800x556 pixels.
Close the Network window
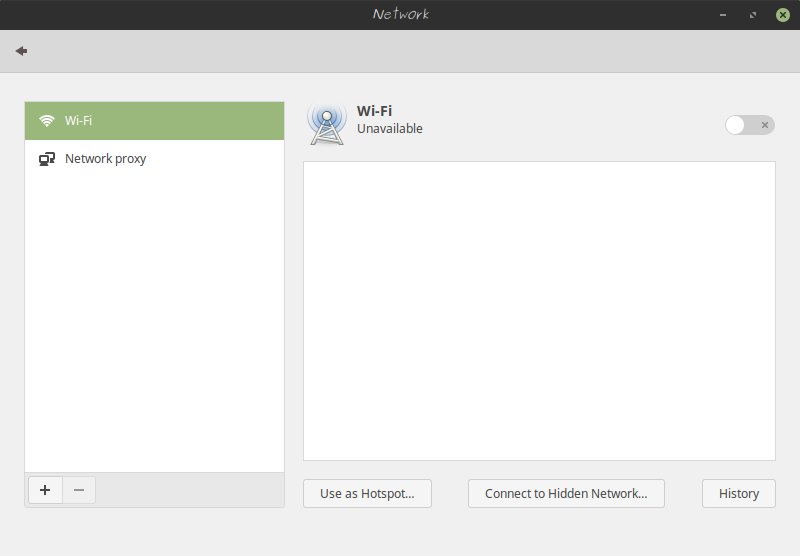click(783, 15)
